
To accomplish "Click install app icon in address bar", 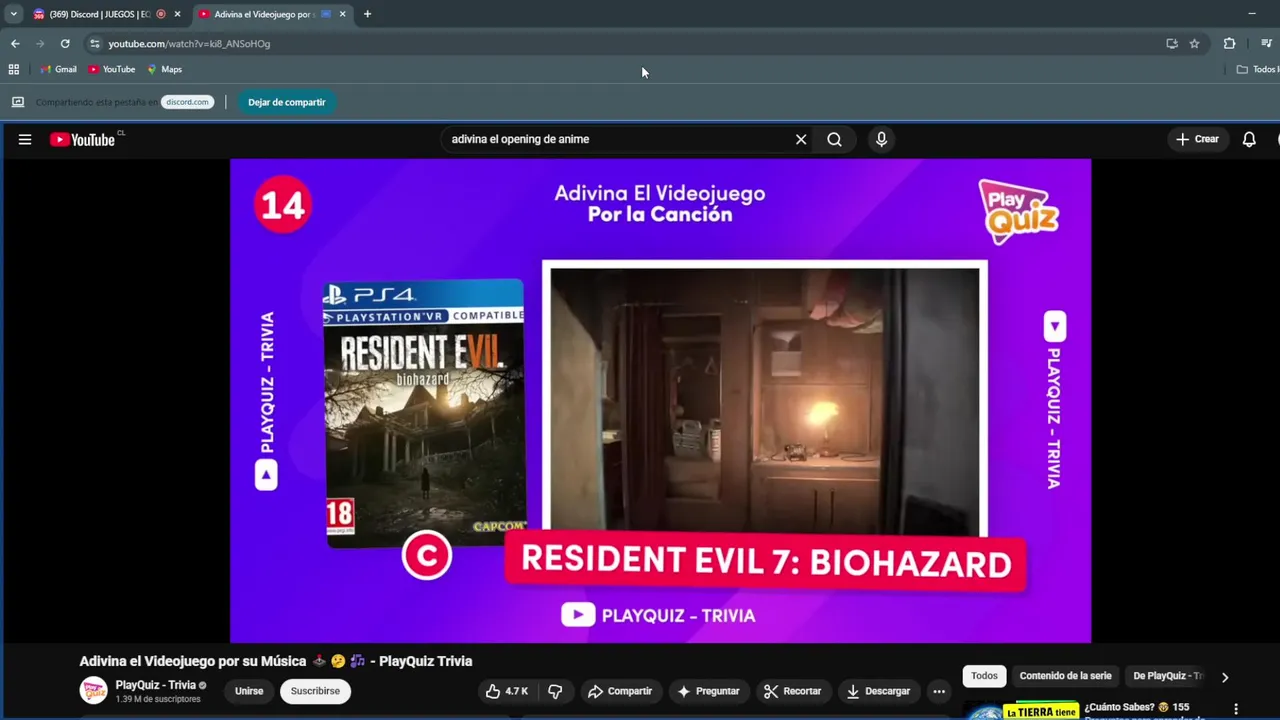I will tap(1172, 44).
